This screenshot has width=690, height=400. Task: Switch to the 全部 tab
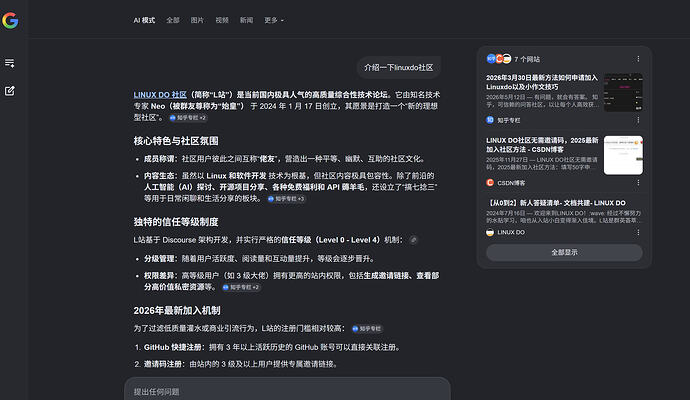(x=173, y=20)
